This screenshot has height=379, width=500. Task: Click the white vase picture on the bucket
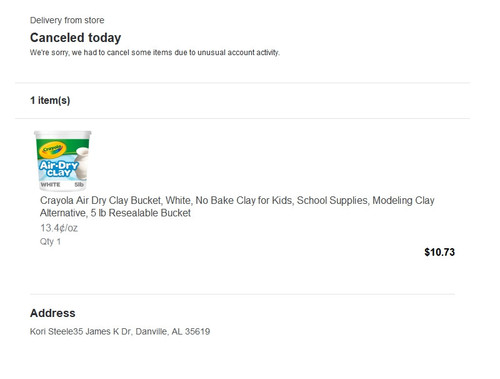tap(81, 163)
